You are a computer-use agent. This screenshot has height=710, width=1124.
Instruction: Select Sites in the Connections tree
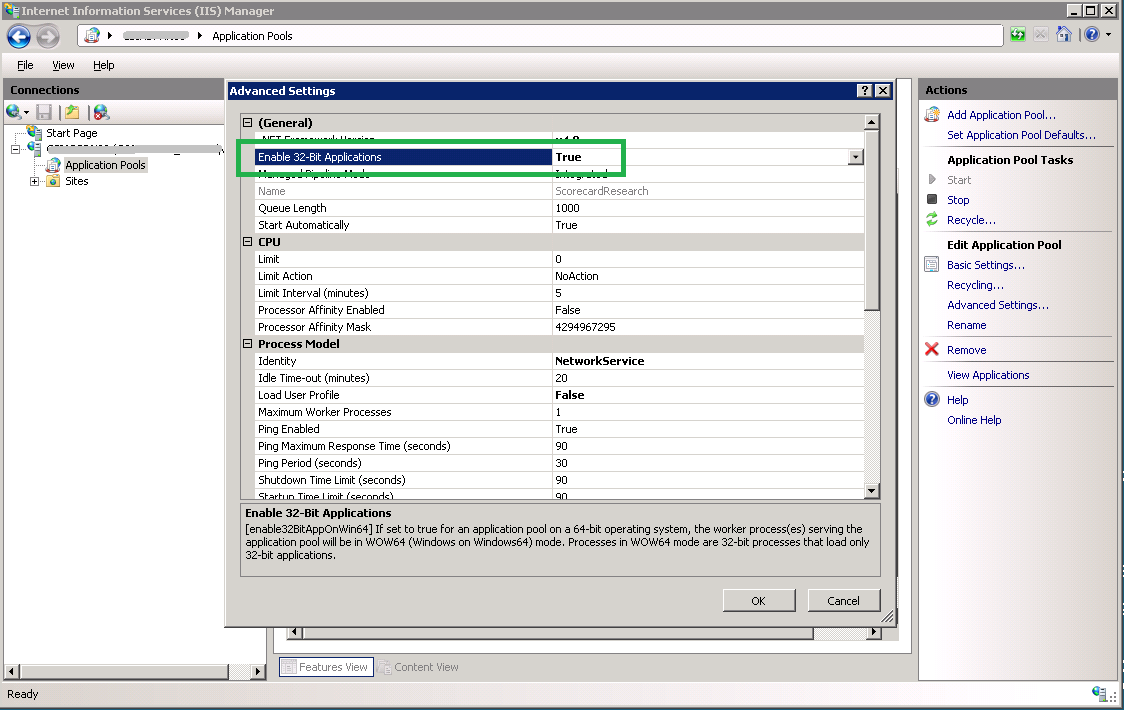(x=77, y=181)
